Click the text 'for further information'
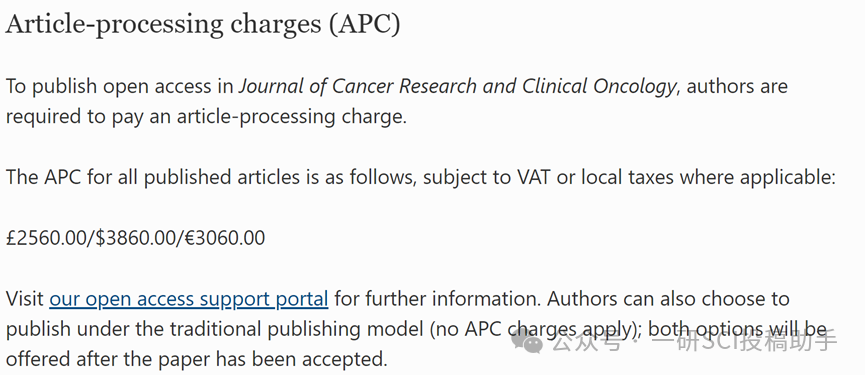Screen dimensions: 865x375 pyautogui.click(x=438, y=299)
